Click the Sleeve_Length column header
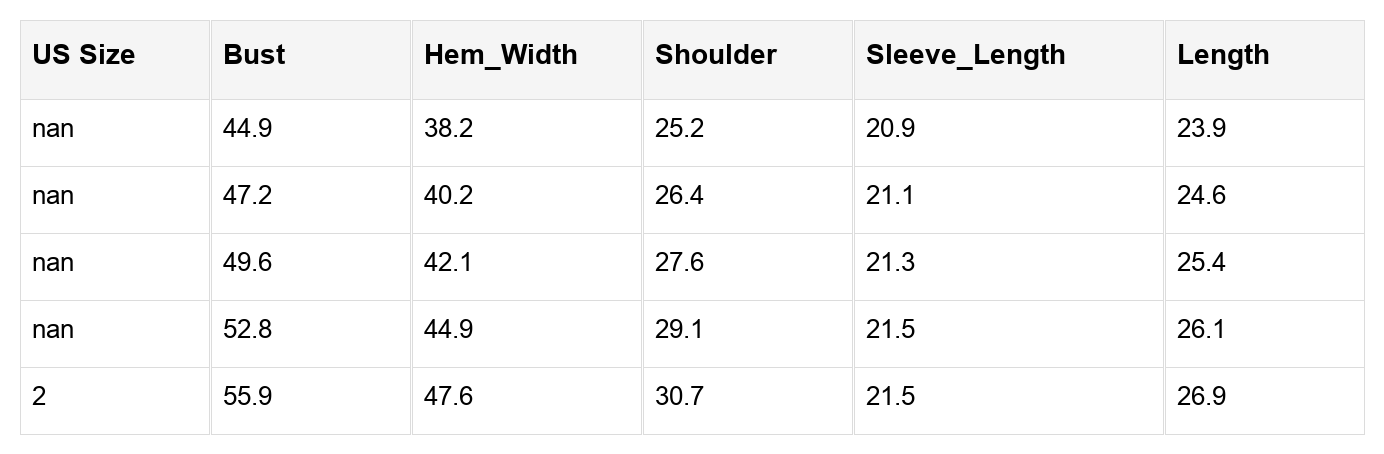The image size is (1384, 454). point(965,55)
